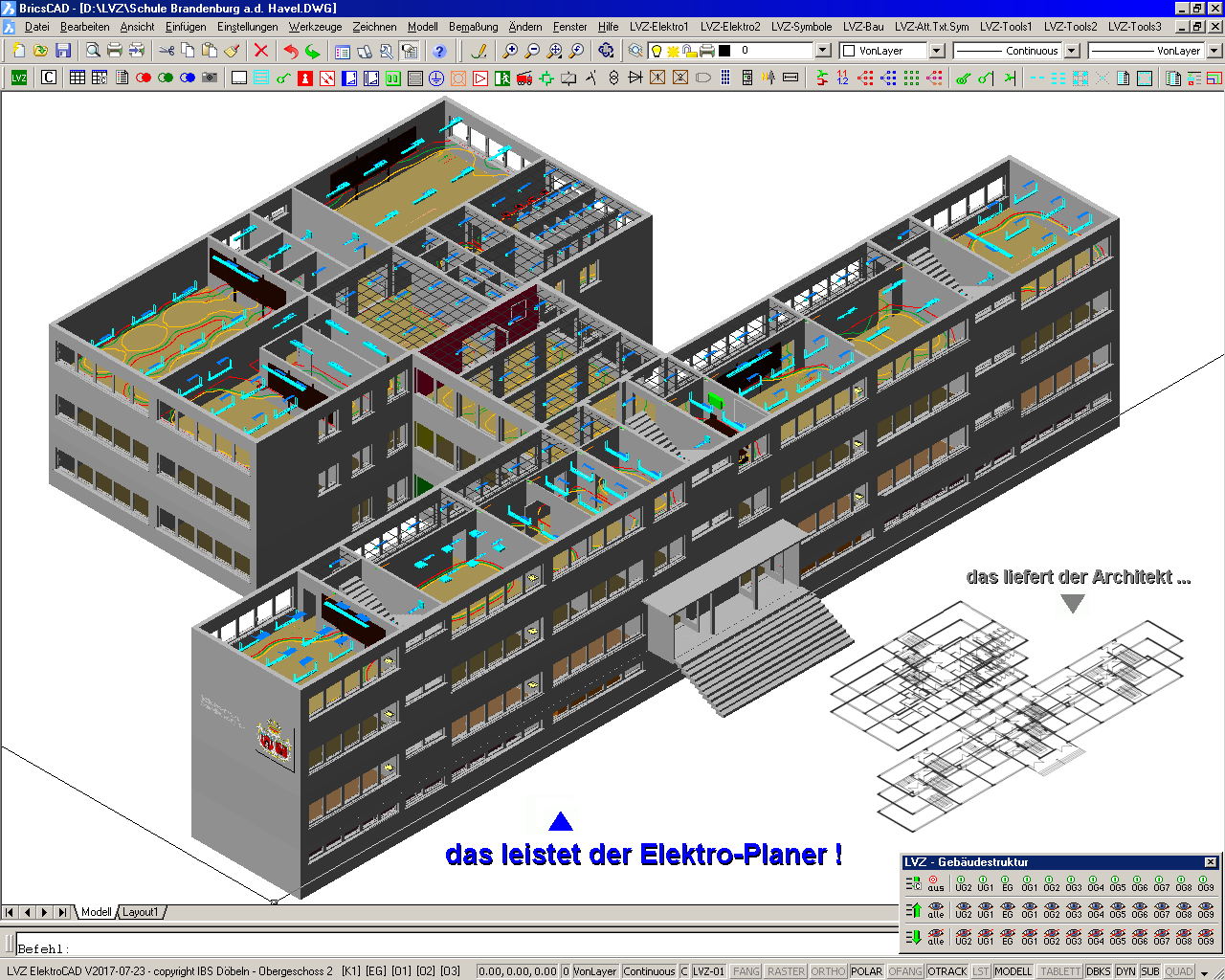Image resolution: width=1225 pixels, height=980 pixels.
Task: Click the white VonLayer color swatch
Action: (848, 51)
